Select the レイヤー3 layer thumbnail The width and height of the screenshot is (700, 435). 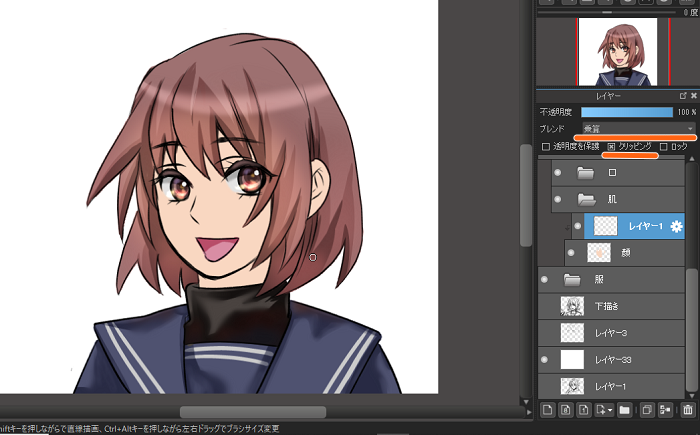[572, 333]
